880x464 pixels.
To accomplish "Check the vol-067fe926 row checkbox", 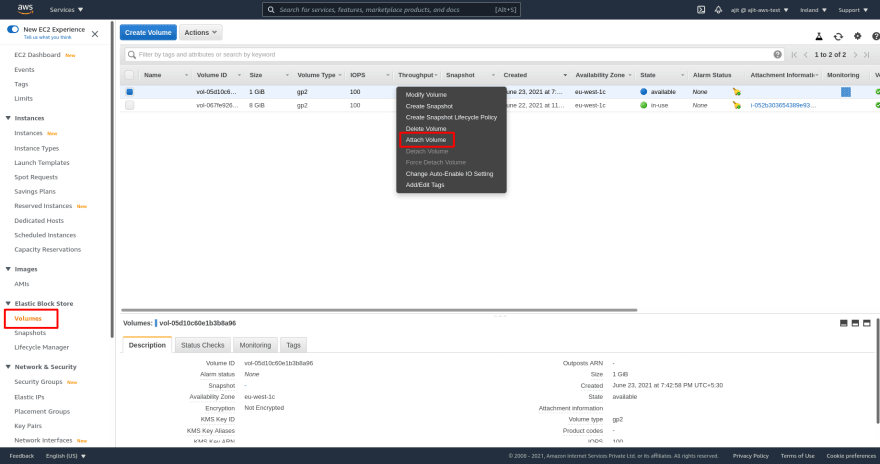I will point(130,105).
